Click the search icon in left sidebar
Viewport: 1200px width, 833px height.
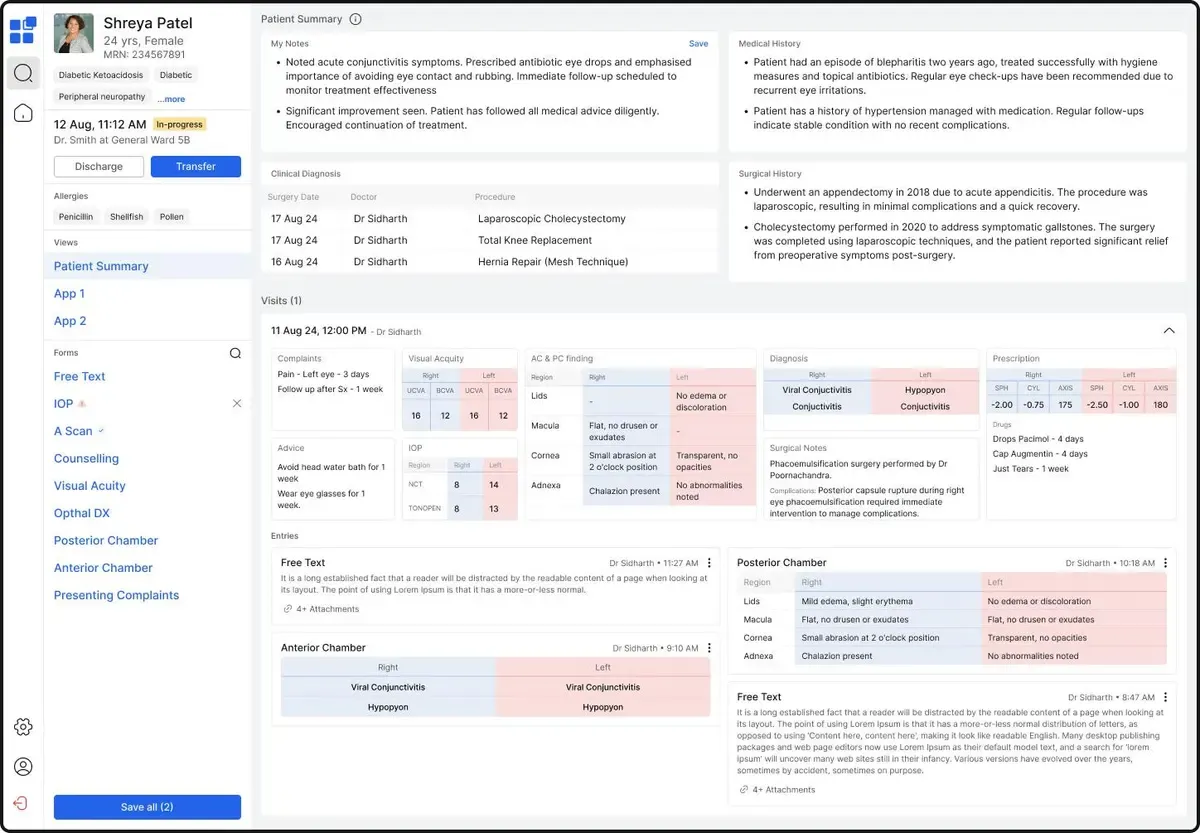(x=23, y=73)
